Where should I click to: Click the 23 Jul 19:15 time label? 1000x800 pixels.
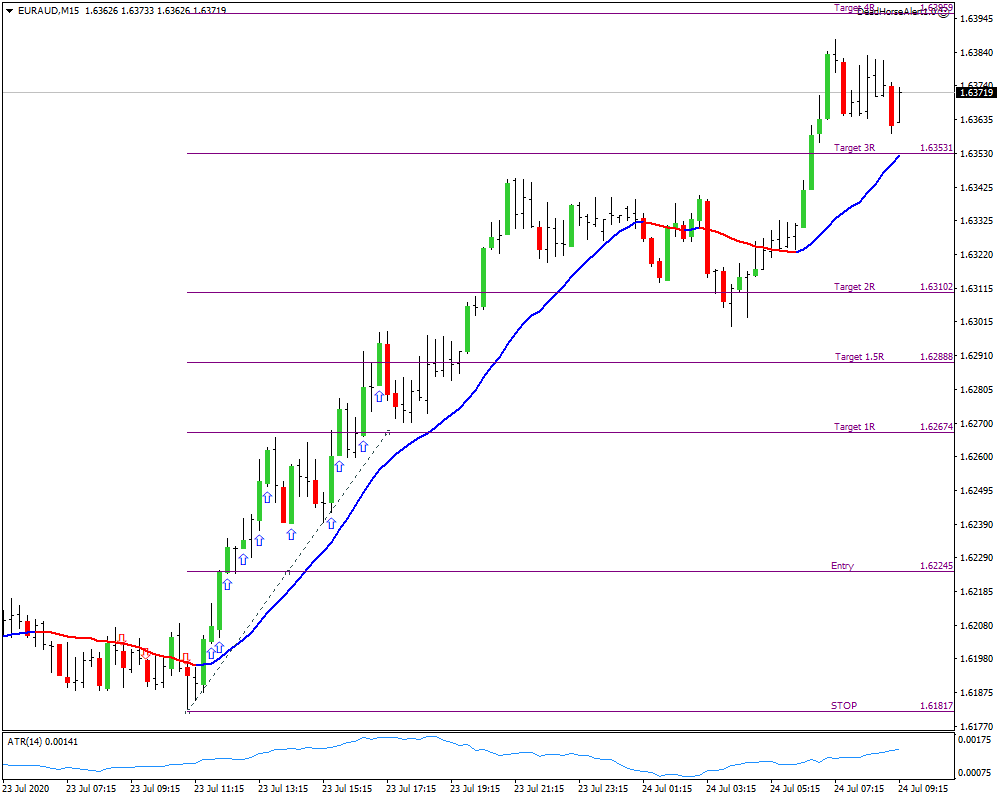coord(475,789)
